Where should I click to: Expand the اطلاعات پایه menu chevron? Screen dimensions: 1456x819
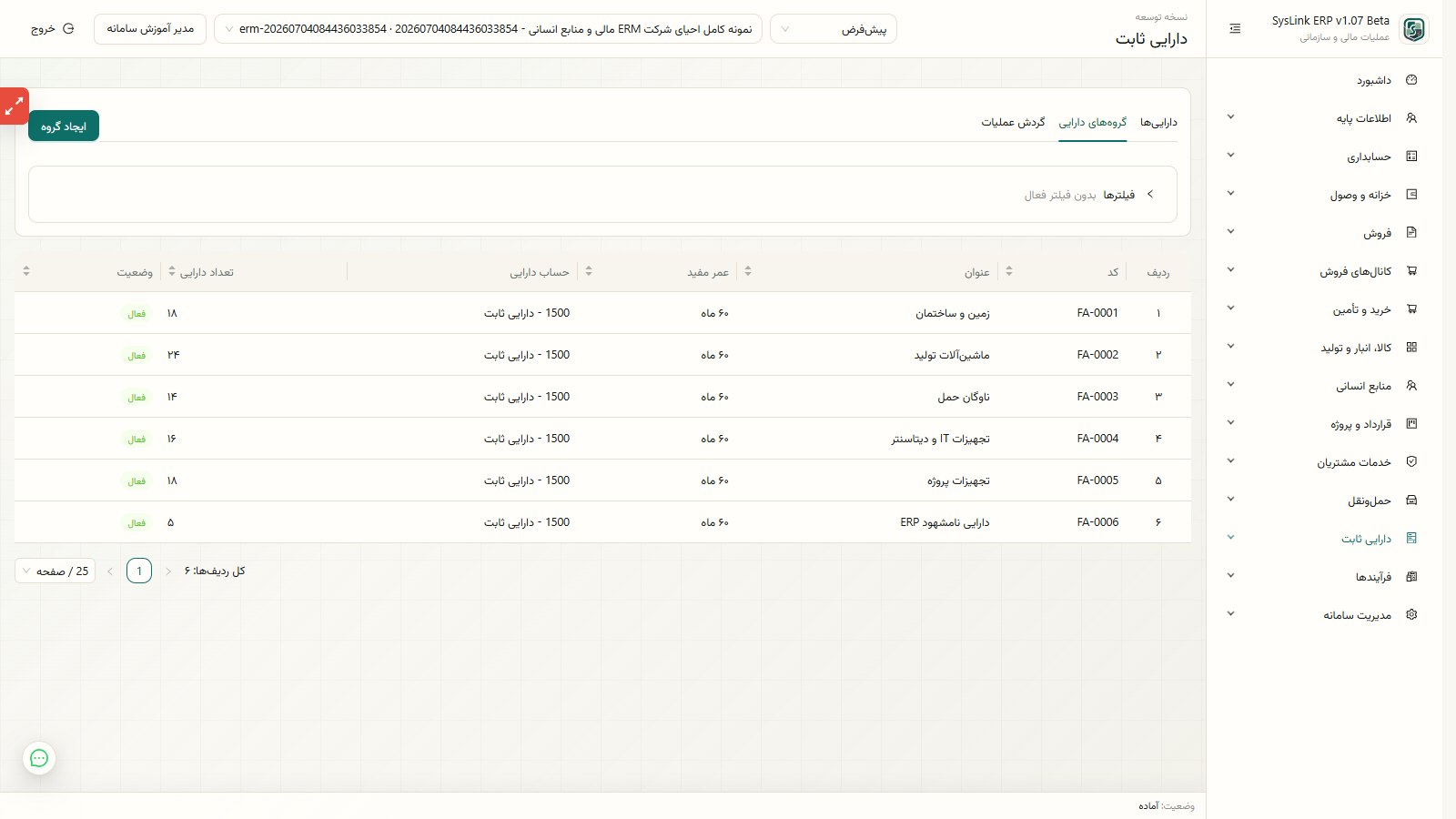1230,117
